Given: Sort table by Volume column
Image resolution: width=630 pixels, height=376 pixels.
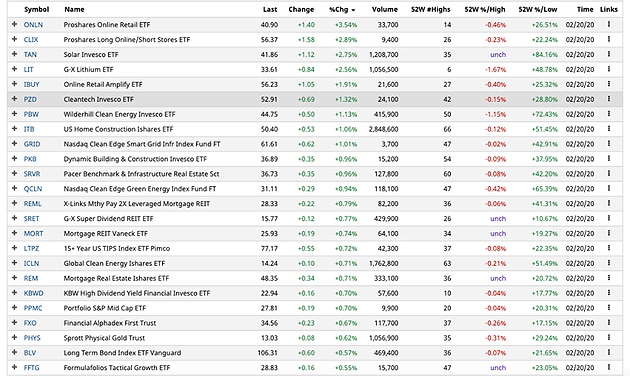Looking at the screenshot, I should (x=385, y=9).
